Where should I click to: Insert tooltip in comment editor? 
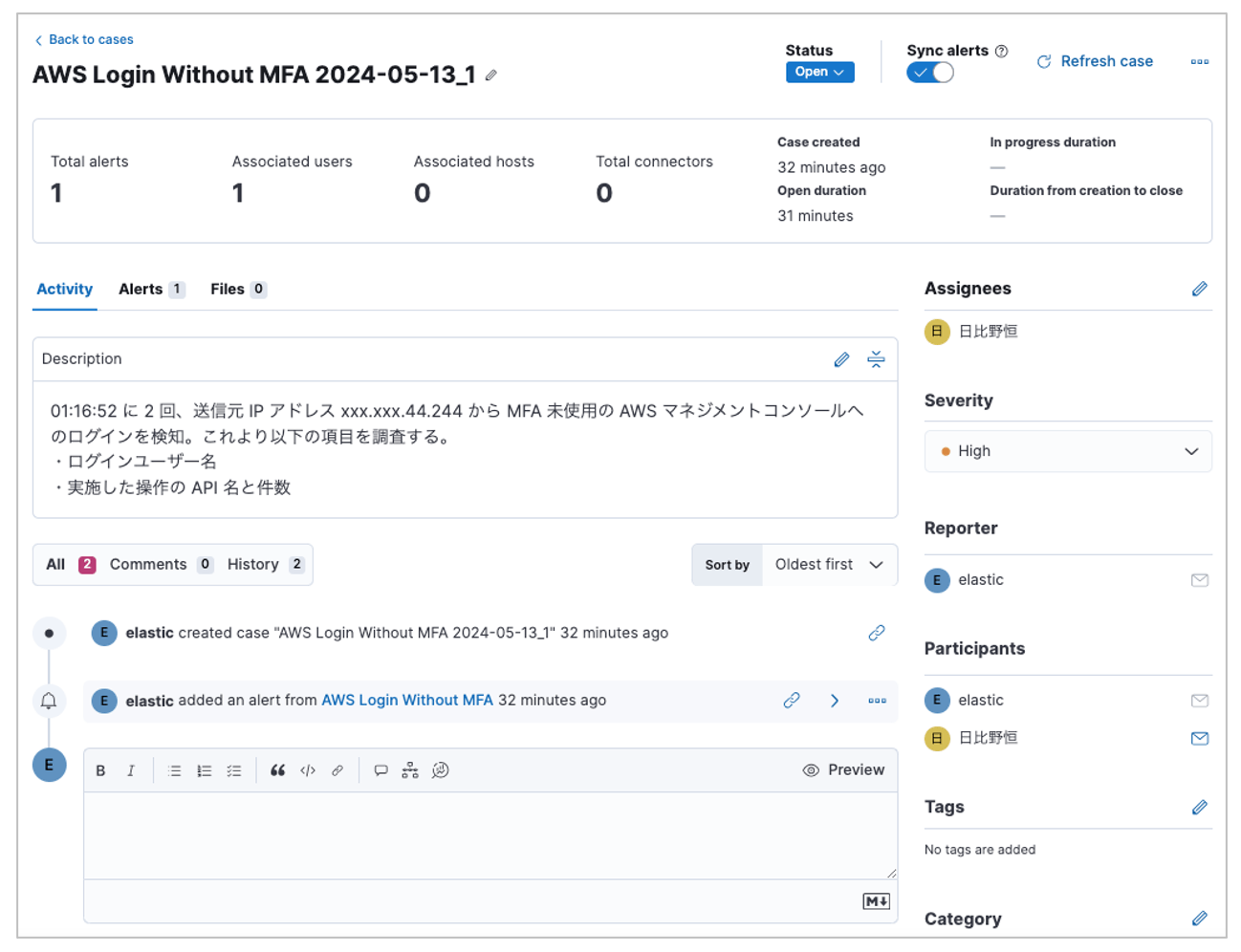coord(381,770)
